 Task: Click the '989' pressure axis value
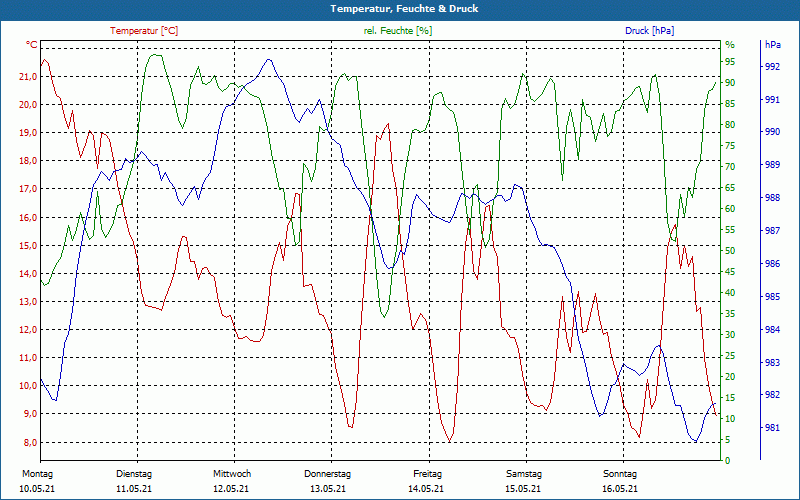tap(773, 165)
